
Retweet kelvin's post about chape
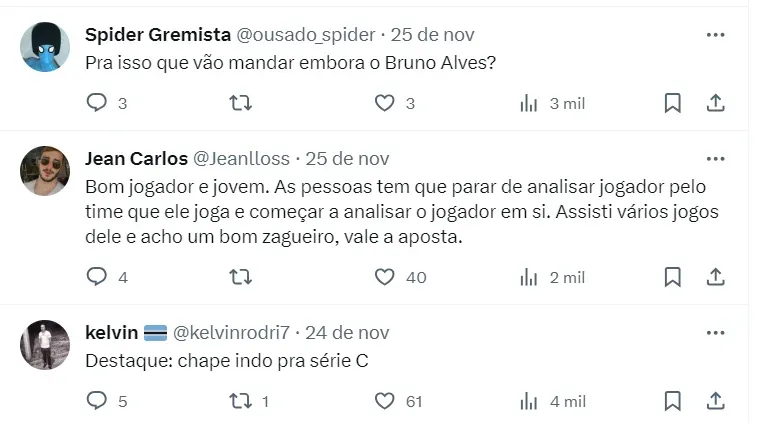click(x=240, y=401)
